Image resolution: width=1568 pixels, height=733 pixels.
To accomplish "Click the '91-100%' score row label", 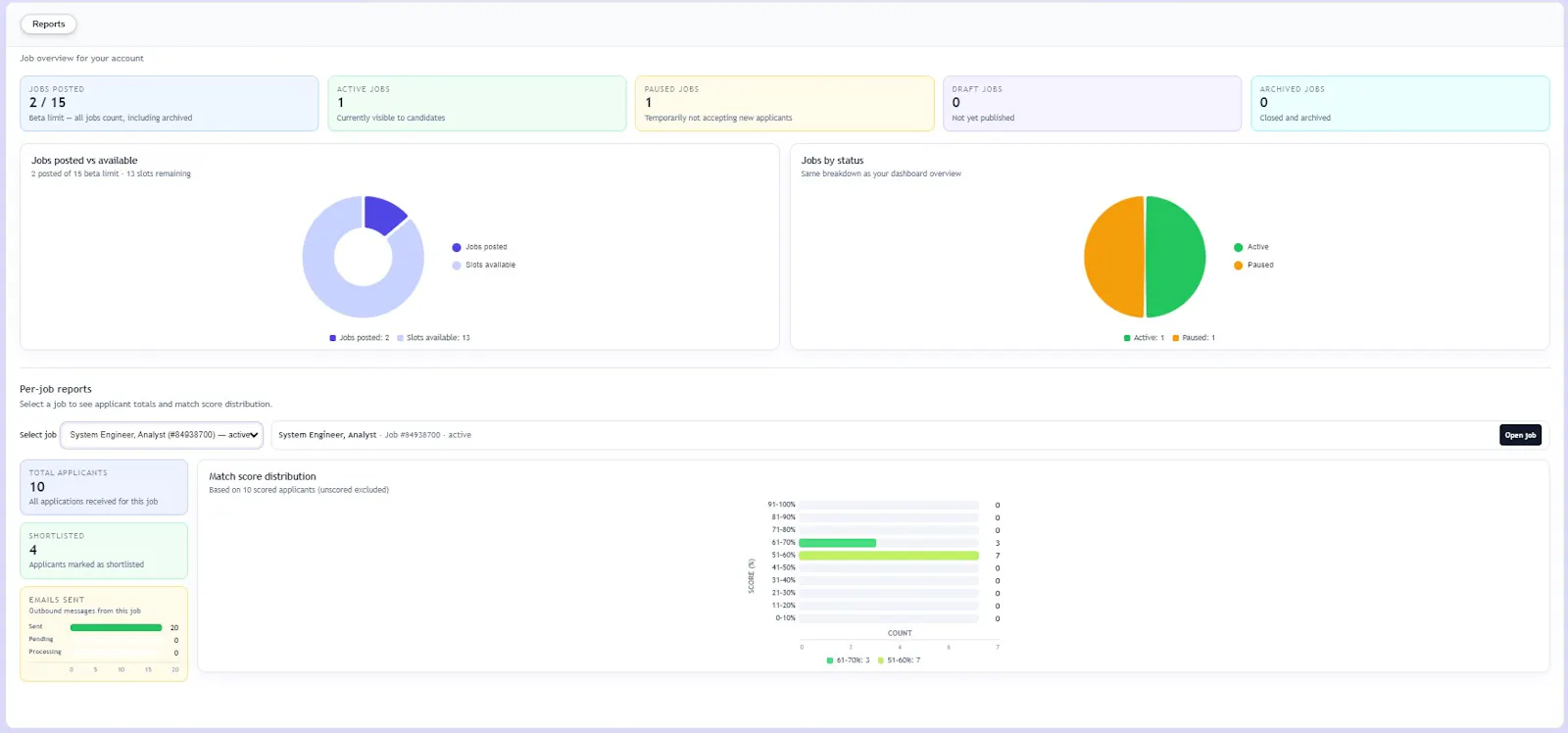I will point(781,505).
